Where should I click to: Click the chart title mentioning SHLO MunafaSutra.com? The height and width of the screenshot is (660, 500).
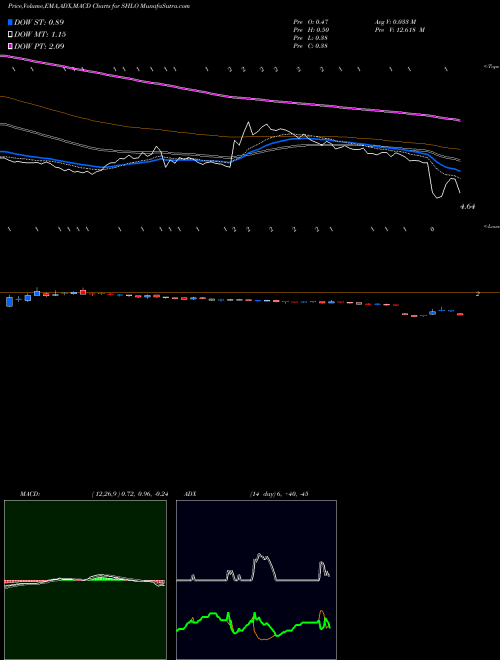(x=98, y=6)
